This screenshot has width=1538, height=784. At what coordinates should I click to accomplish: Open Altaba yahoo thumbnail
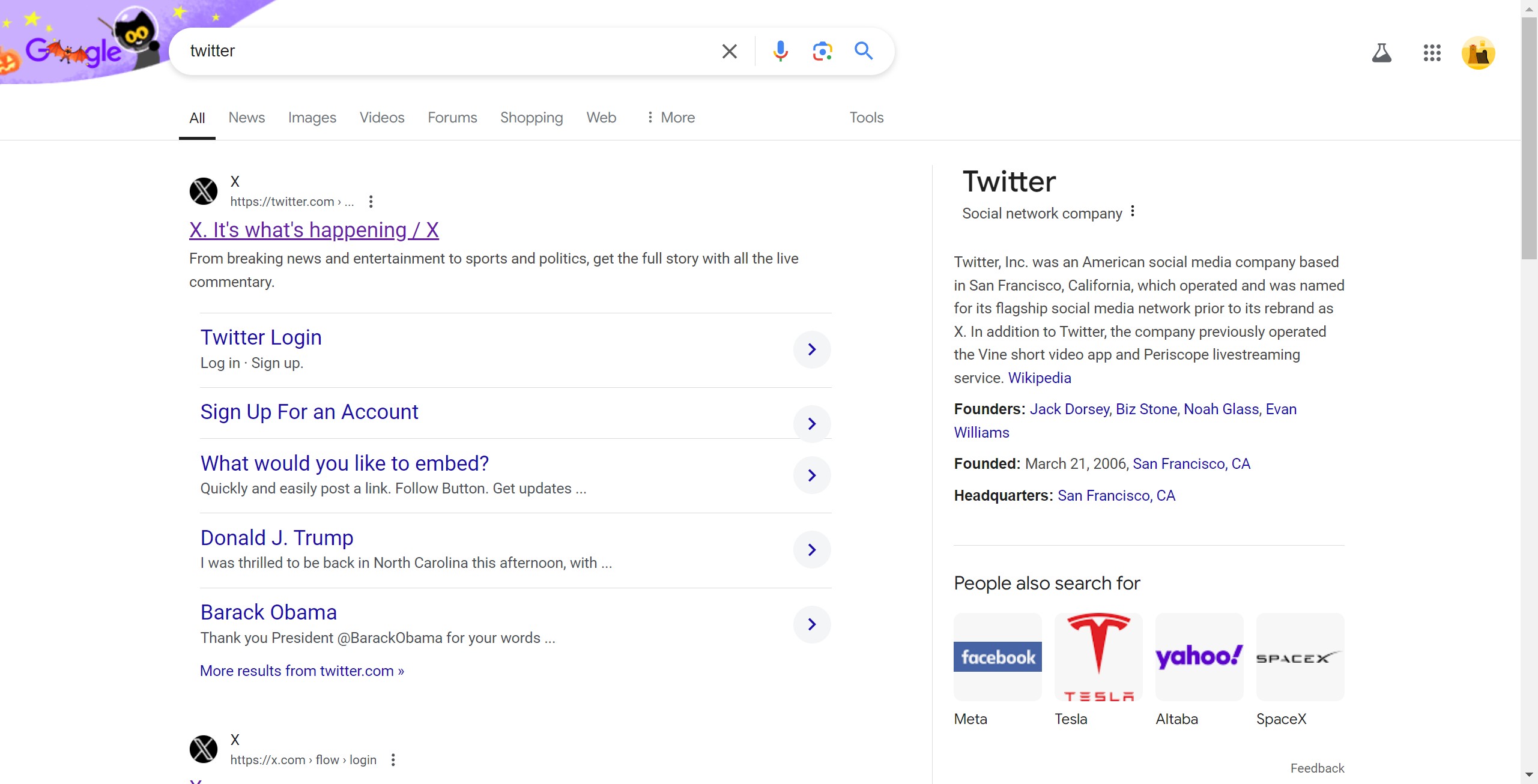pyautogui.click(x=1199, y=657)
